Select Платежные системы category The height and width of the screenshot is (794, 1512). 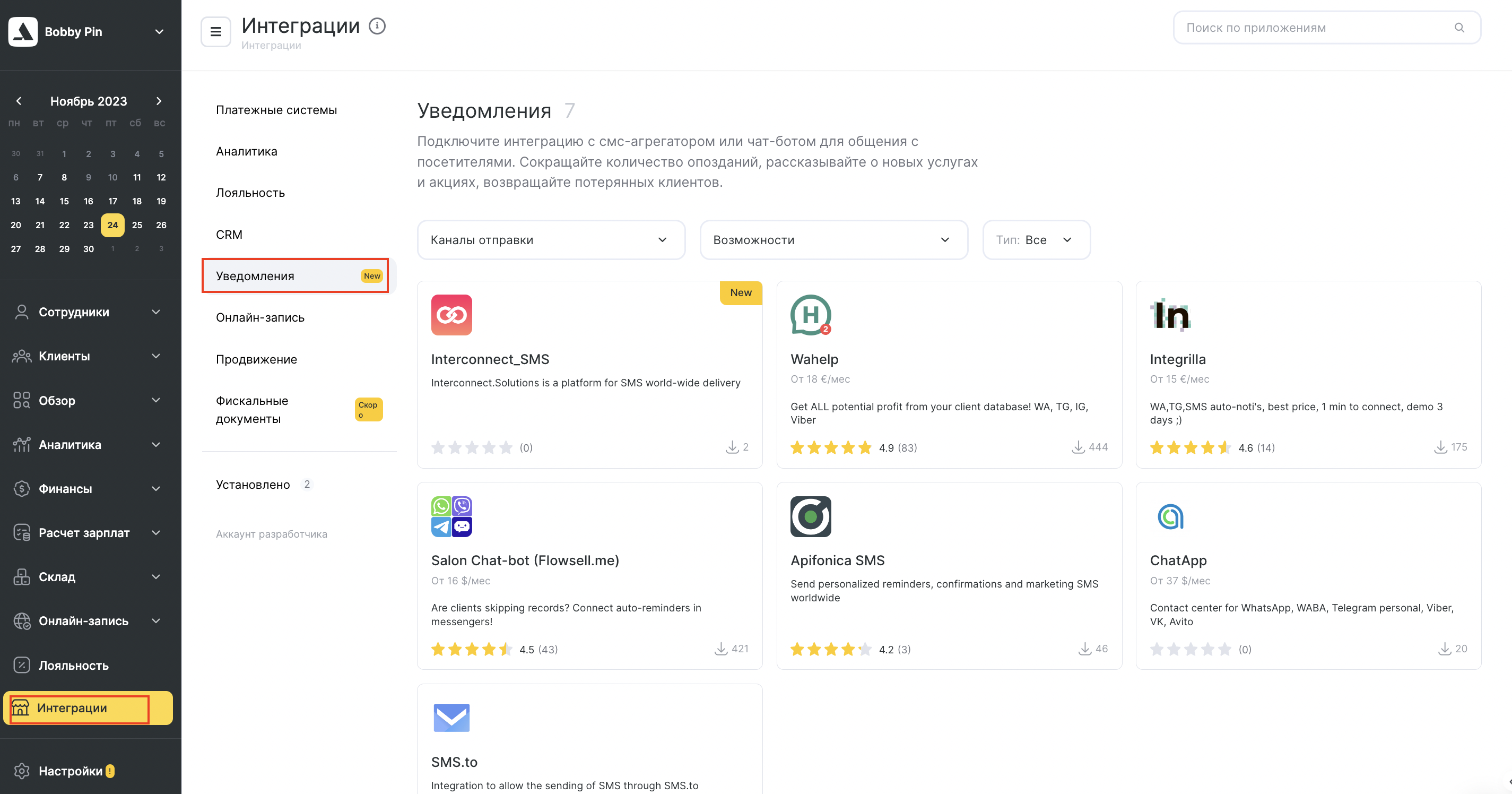(x=299, y=110)
